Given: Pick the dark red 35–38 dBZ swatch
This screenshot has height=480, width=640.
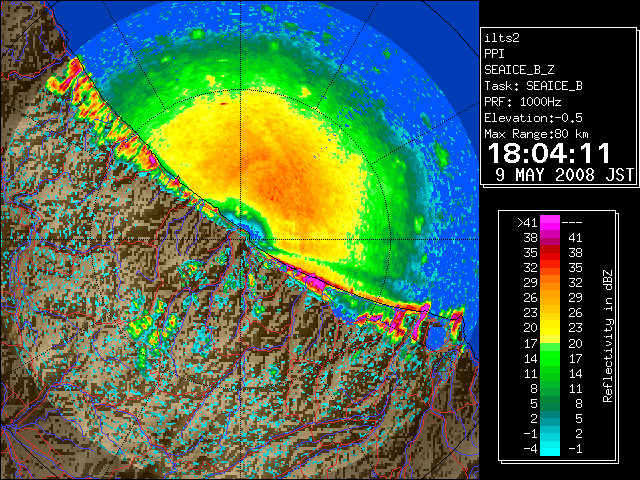Looking at the screenshot, I should tap(550, 253).
